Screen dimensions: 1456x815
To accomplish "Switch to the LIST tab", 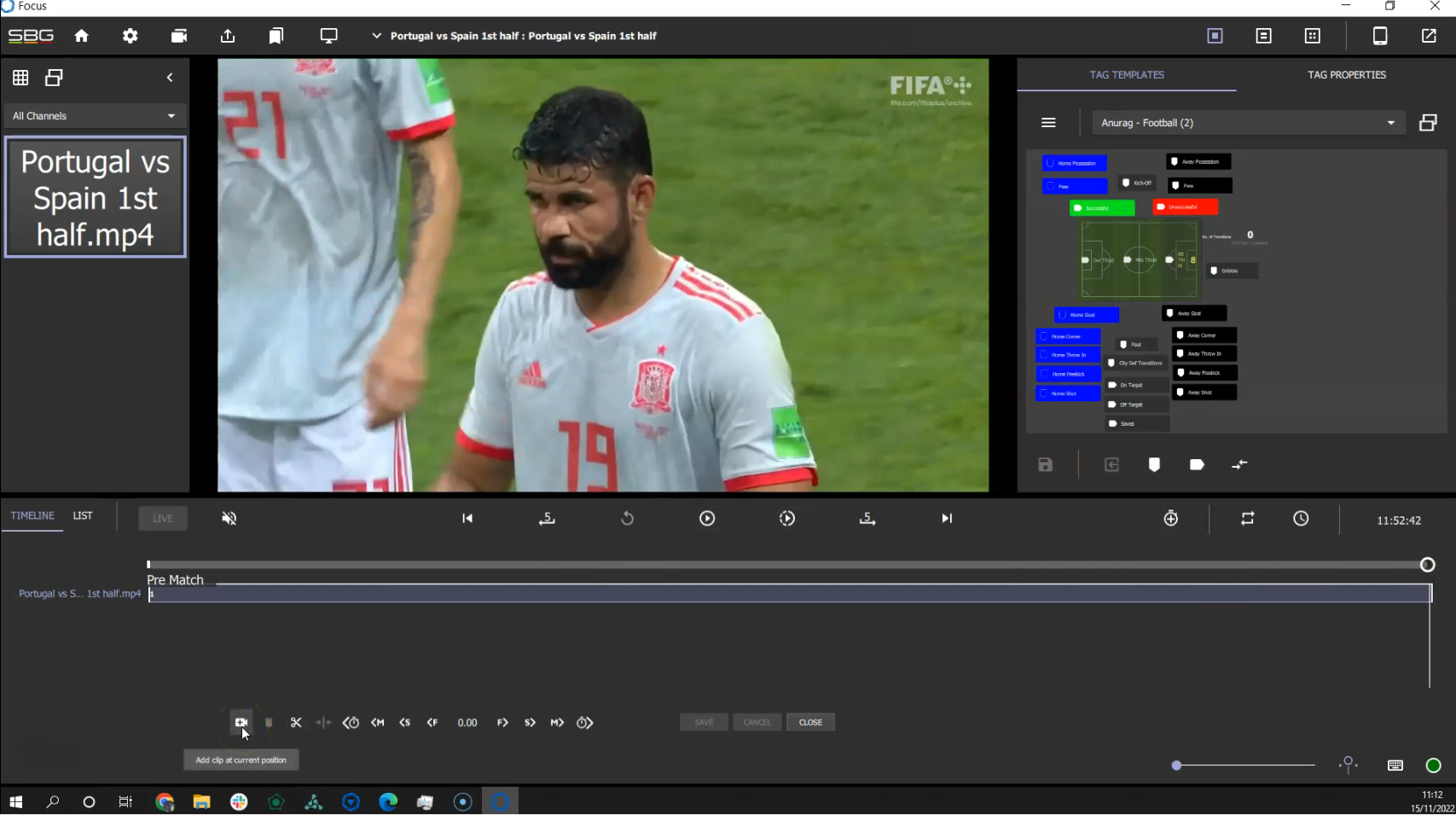I will coord(83,516).
